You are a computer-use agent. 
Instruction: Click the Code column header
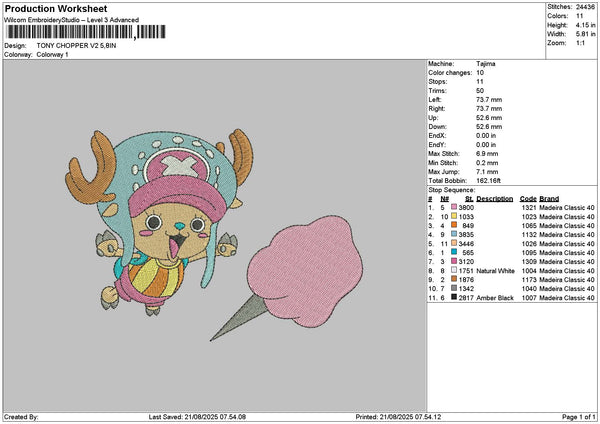coord(528,198)
